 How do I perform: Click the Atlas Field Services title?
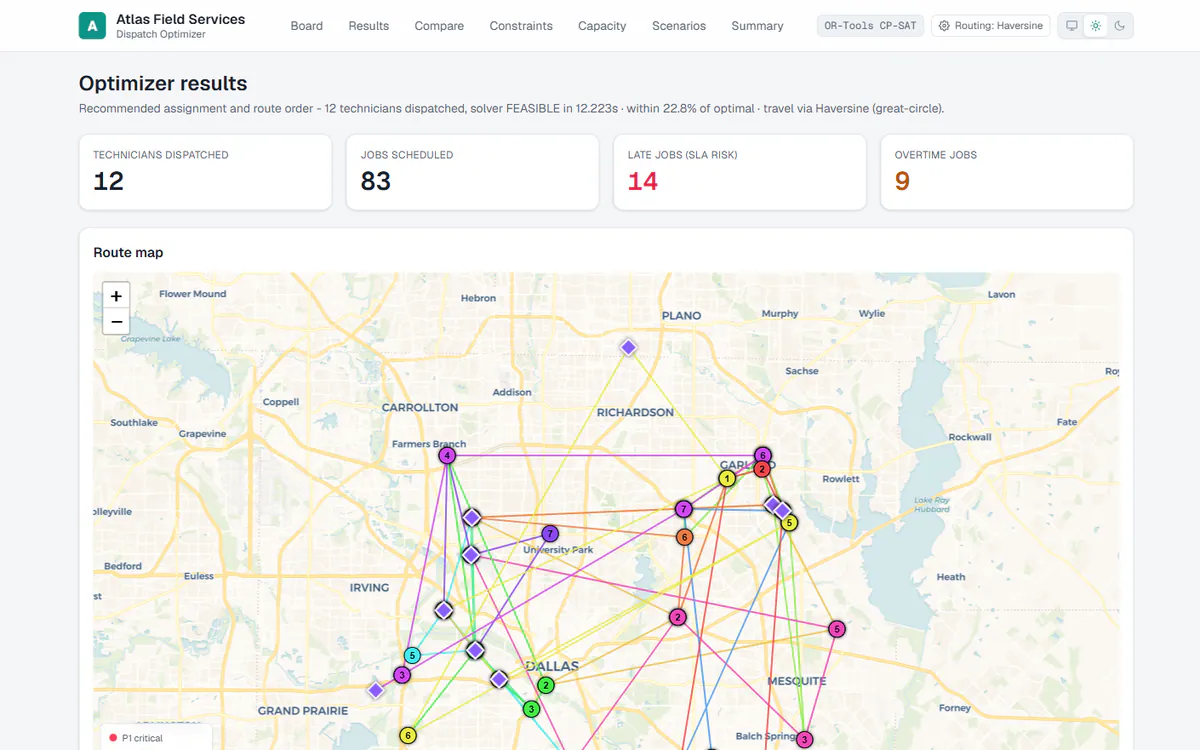(x=180, y=19)
